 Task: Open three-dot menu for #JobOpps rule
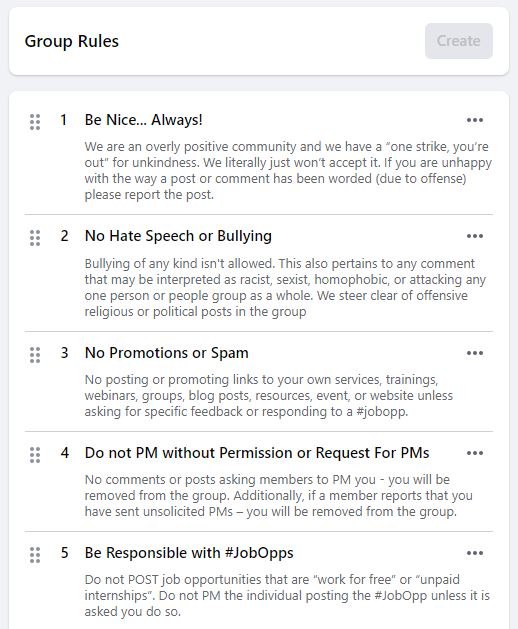tap(475, 553)
